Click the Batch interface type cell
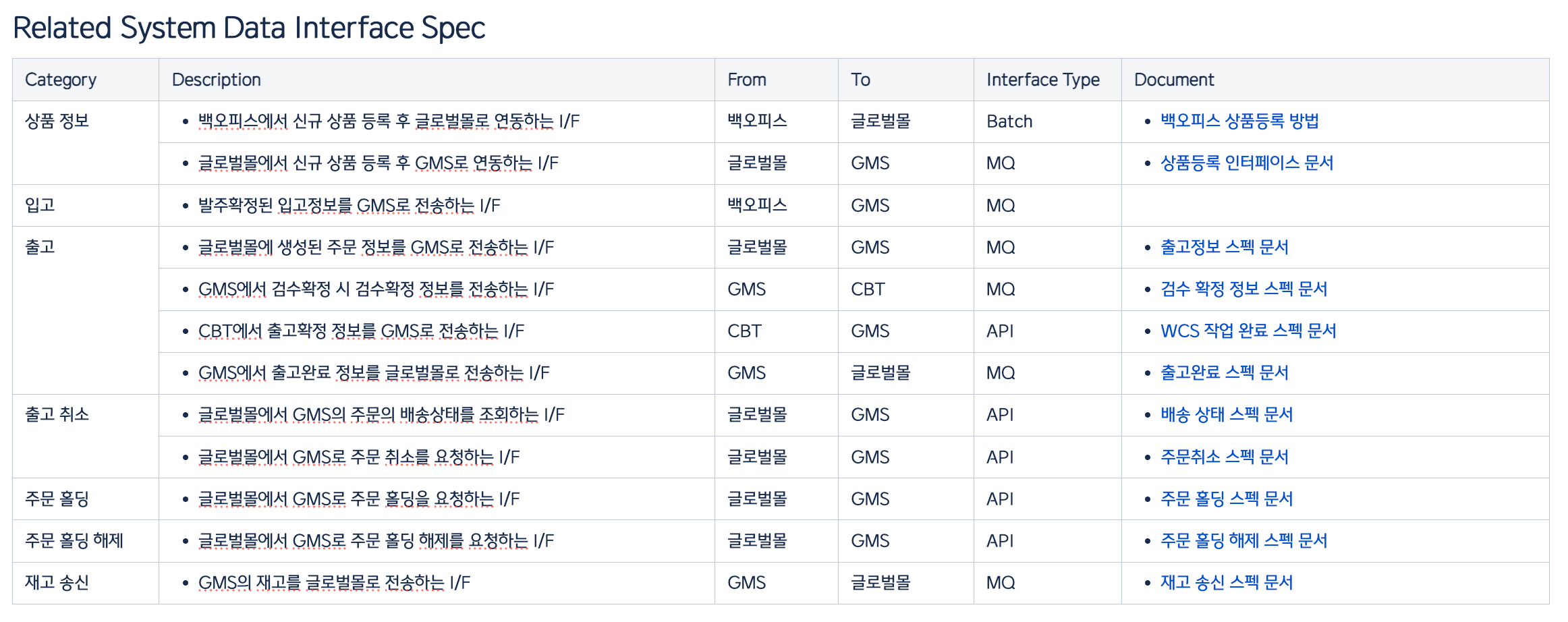The image size is (1568, 622). pyautogui.click(x=1047, y=121)
